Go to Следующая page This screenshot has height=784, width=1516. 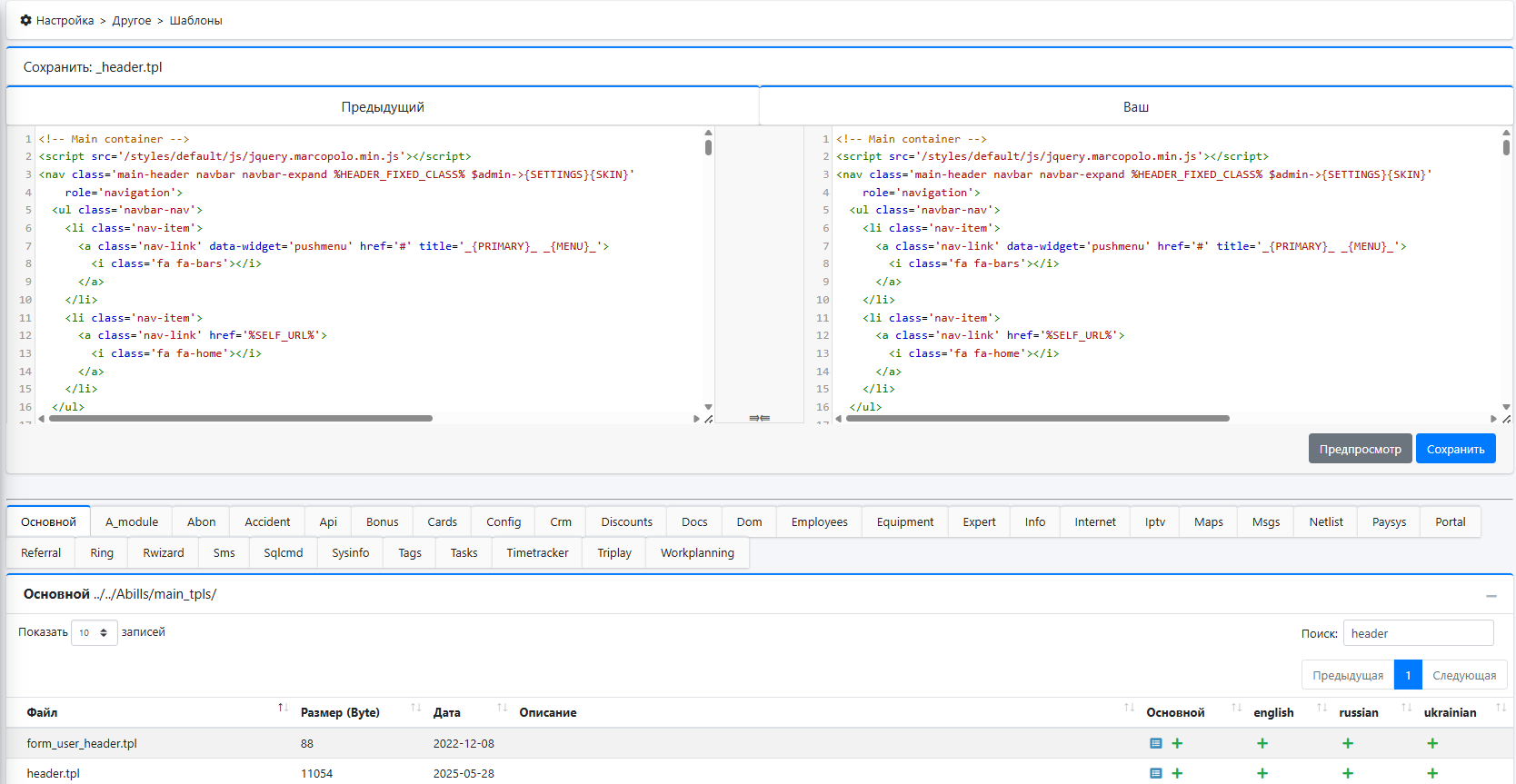coord(1464,675)
